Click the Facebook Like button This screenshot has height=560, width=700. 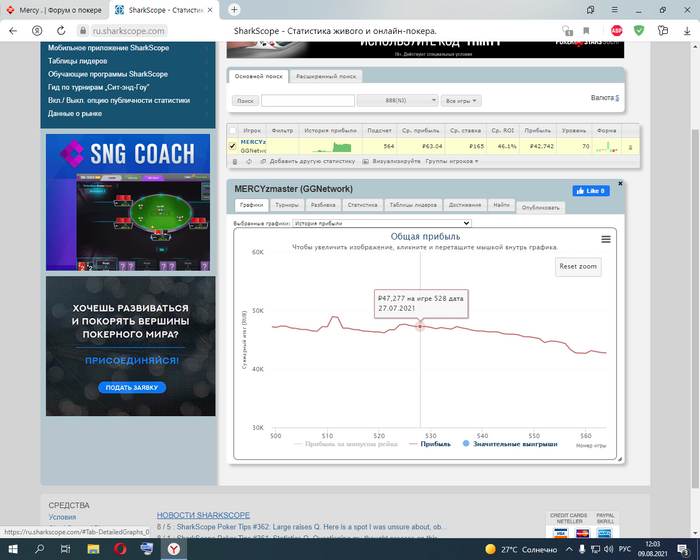click(591, 191)
